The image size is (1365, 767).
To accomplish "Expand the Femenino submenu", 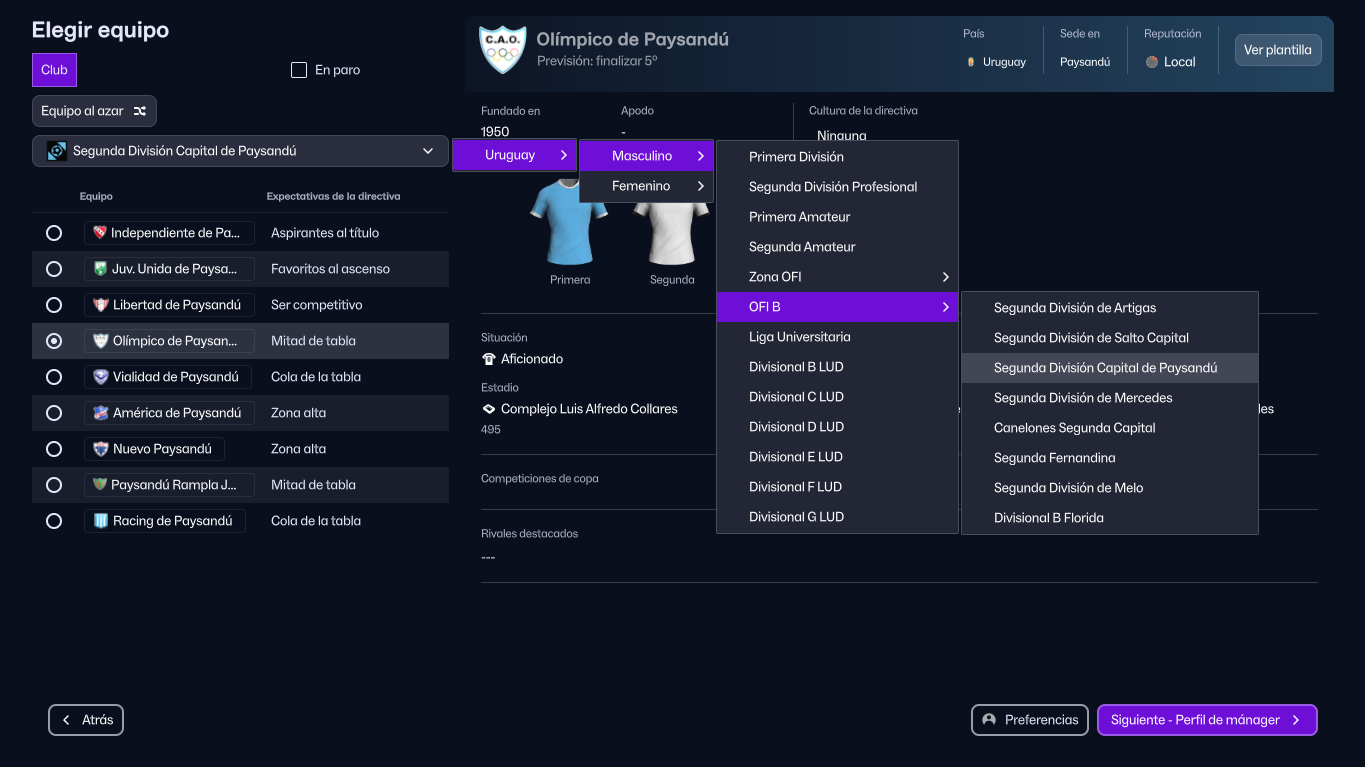I will (x=646, y=186).
